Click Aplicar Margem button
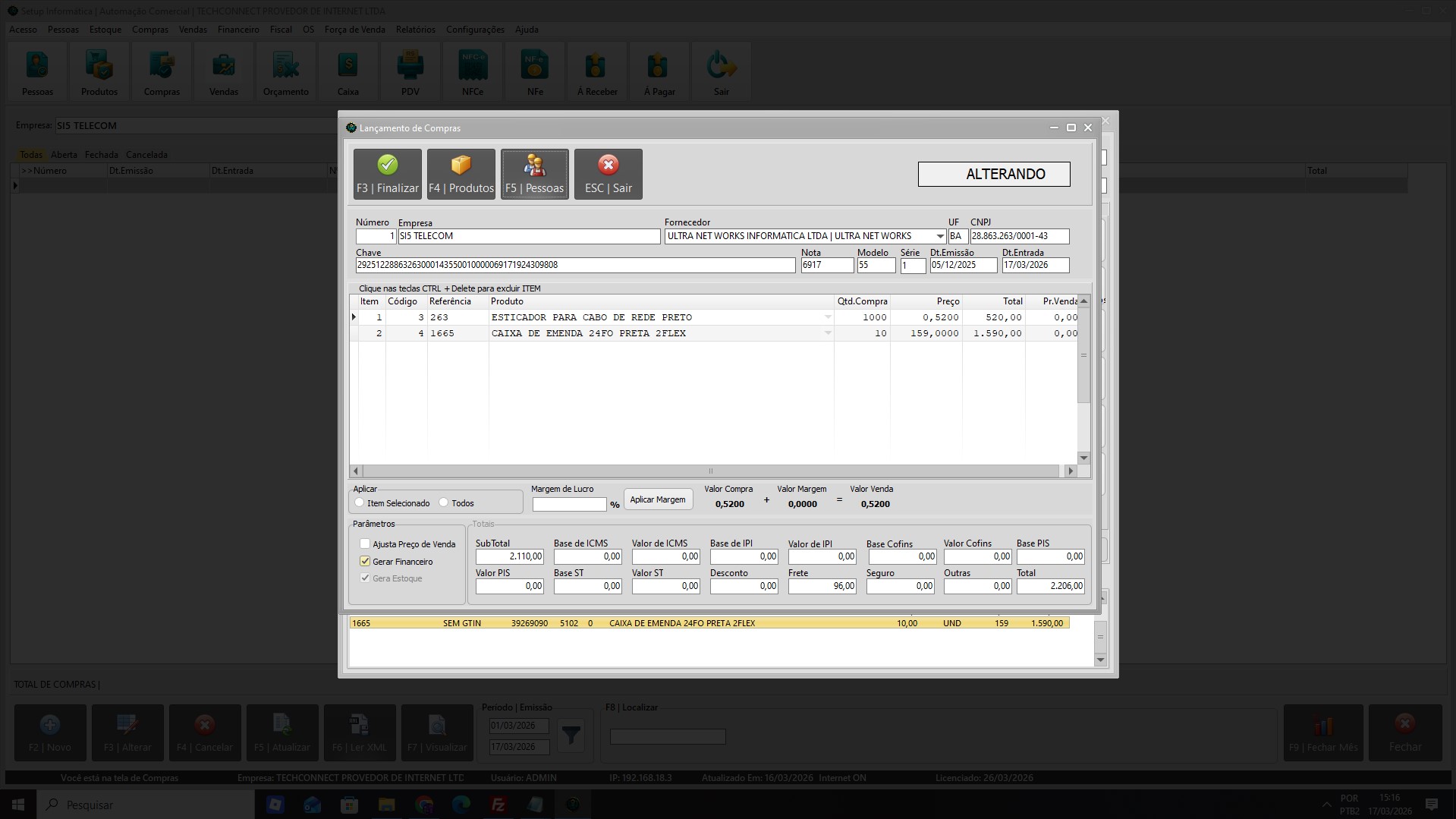The height and width of the screenshot is (819, 1456). point(658,499)
